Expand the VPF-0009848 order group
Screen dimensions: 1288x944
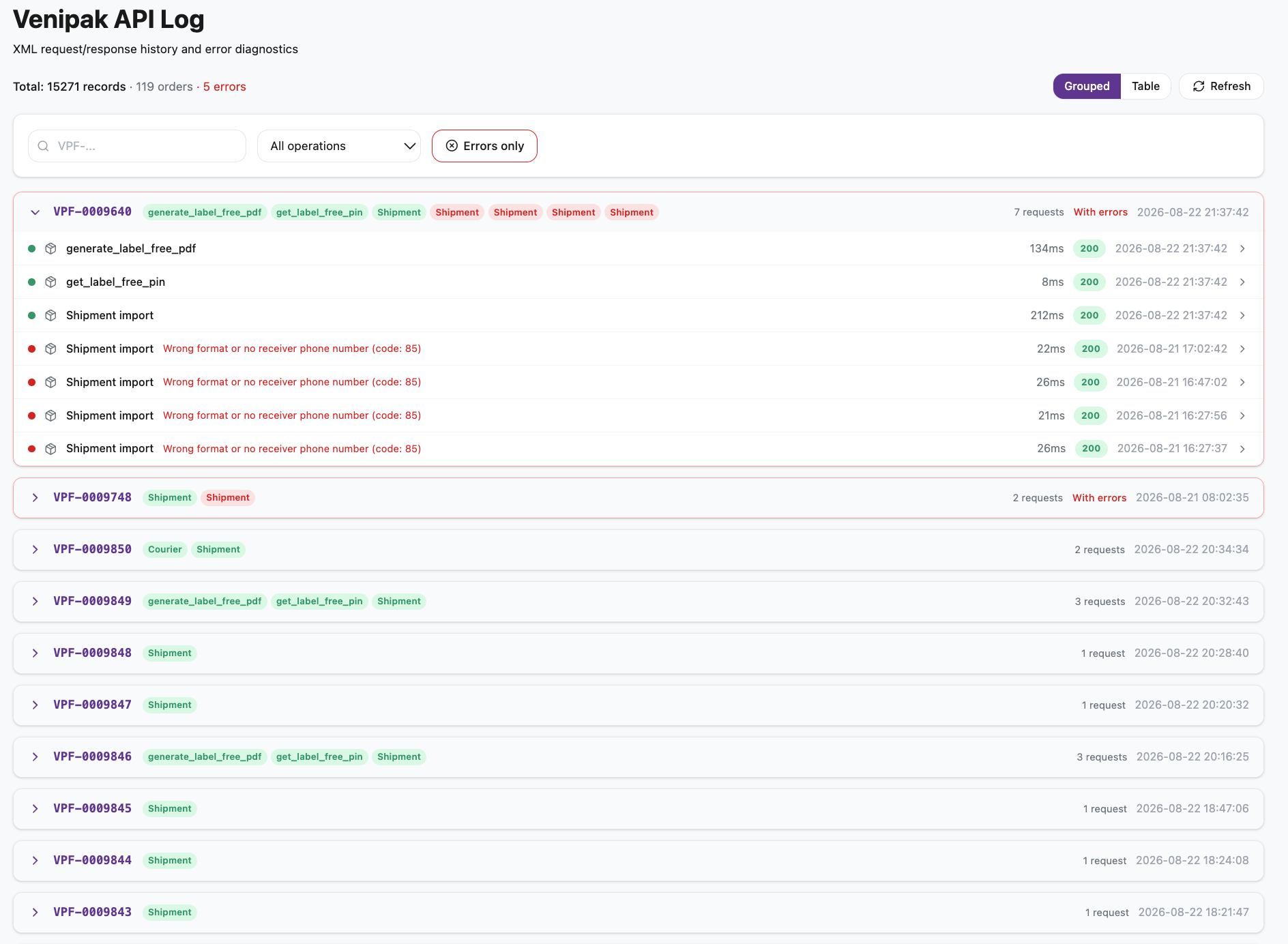click(35, 653)
